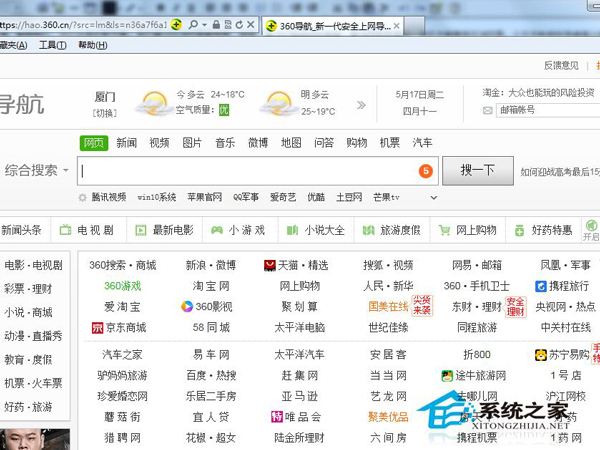
Task: Open the 电影·电视剧 sidebar category
Action: pyautogui.click(x=34, y=265)
